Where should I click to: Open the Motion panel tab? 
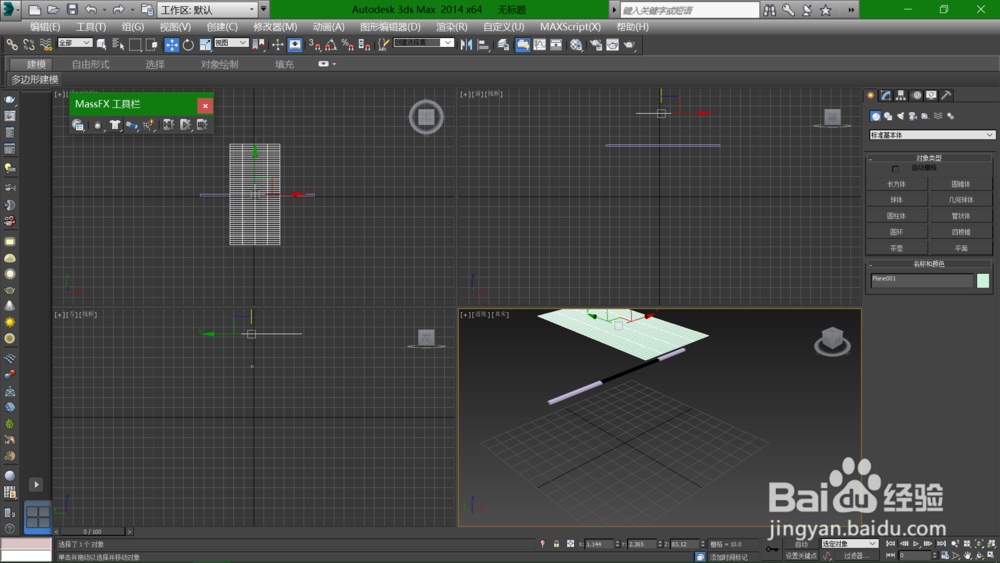click(x=916, y=95)
